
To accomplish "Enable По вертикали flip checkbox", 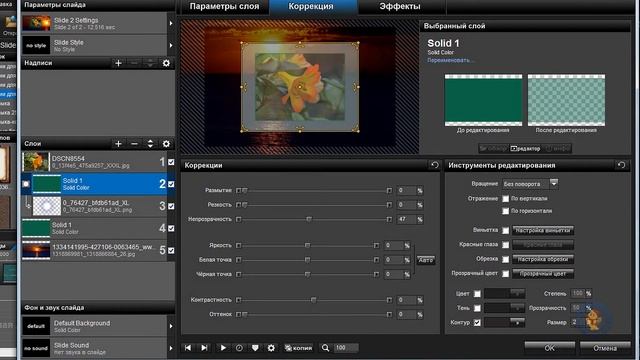I will pyautogui.click(x=505, y=199).
